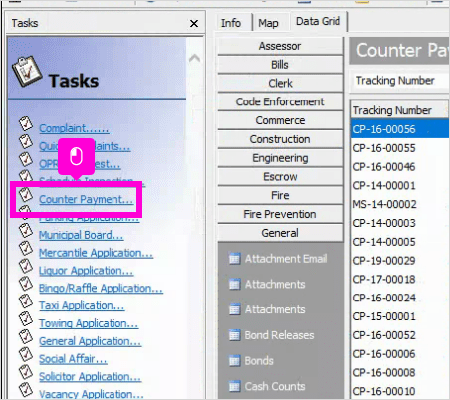Viewport: 450px width, 400px height.
Task: Expand the Code Enforcement category bar
Action: (280, 102)
